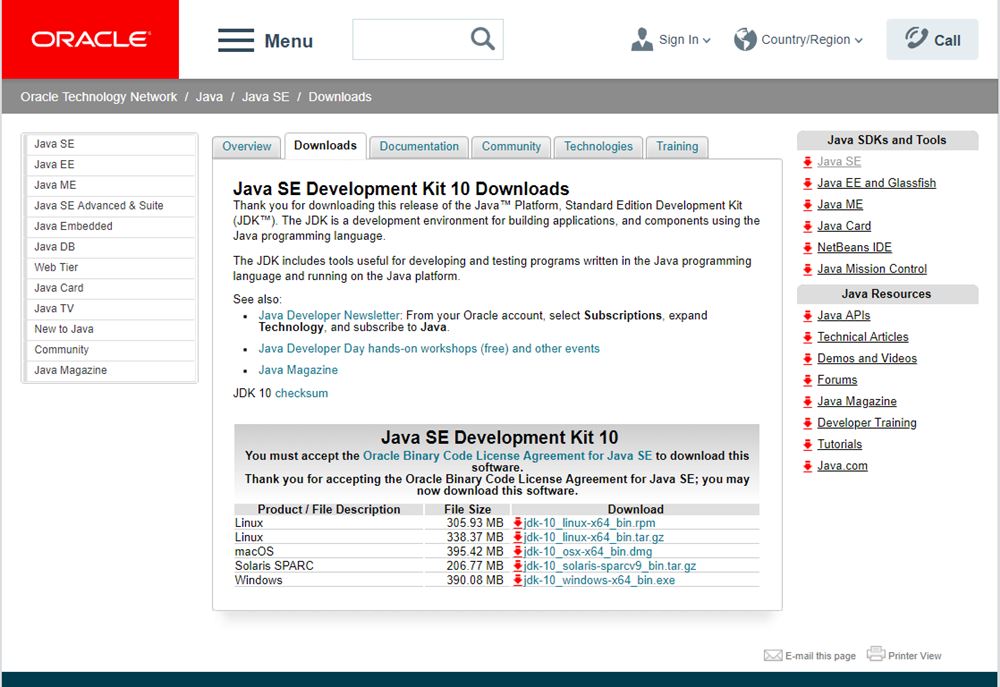Open the Community tab

point(511,147)
